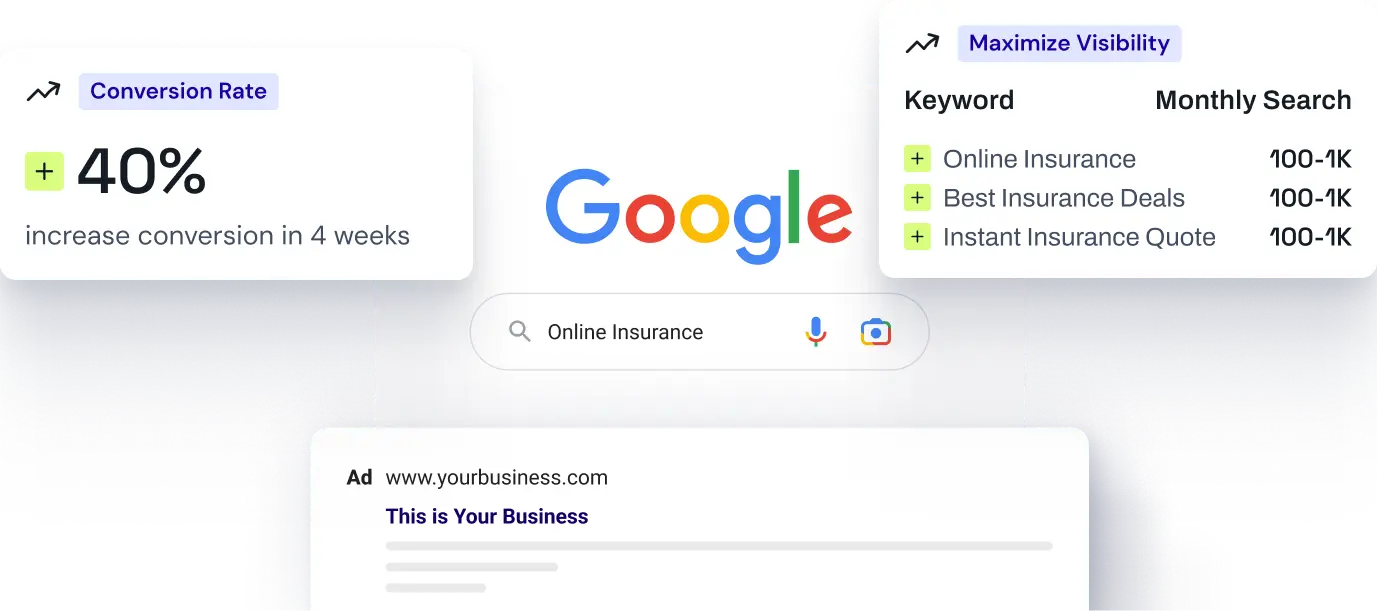Click the trend arrow beside Maximize Visibility
Viewport: 1377px width, 611px height.
coord(922,44)
